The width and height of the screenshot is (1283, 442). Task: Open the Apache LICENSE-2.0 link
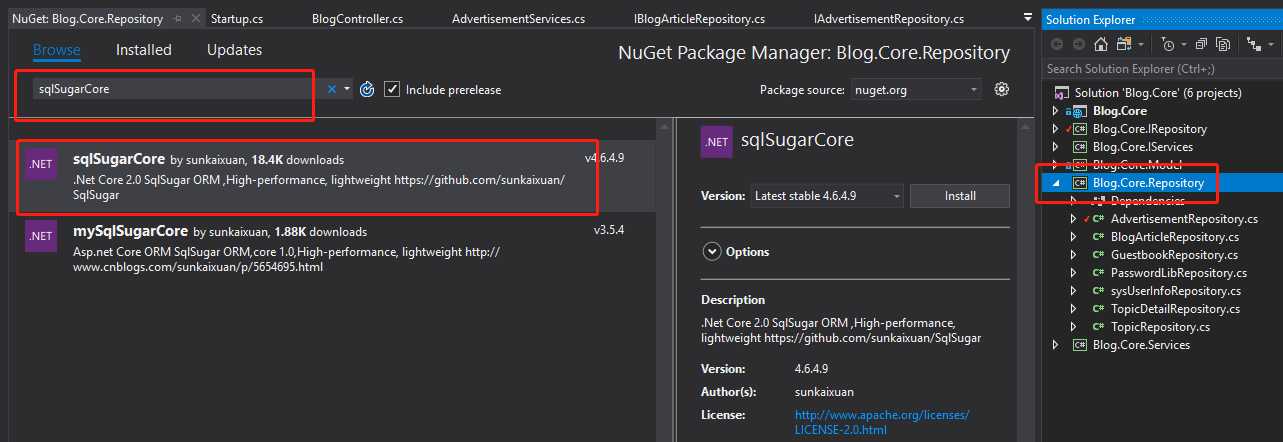coord(882,422)
